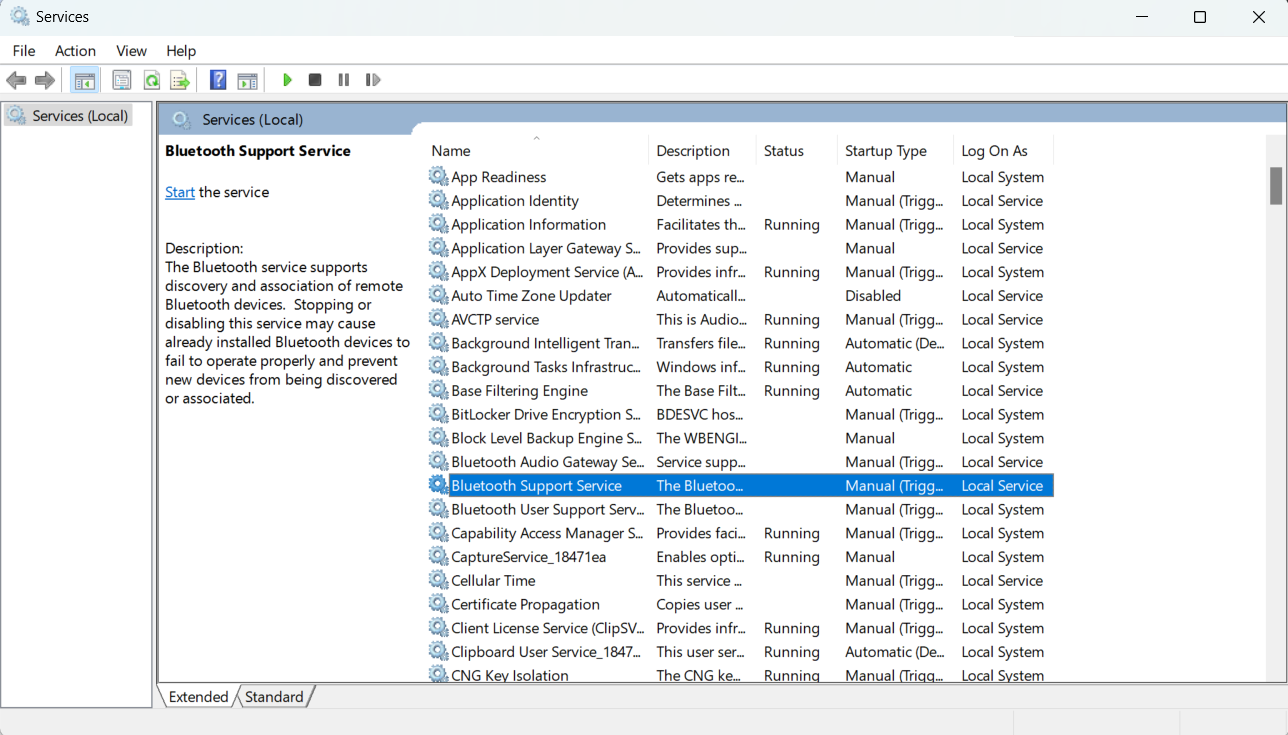Click the Stop Service square icon

[315, 80]
